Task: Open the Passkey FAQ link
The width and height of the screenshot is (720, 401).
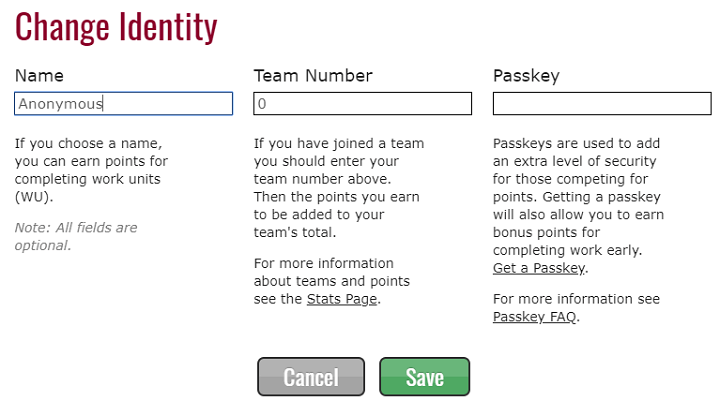Action: click(535, 317)
